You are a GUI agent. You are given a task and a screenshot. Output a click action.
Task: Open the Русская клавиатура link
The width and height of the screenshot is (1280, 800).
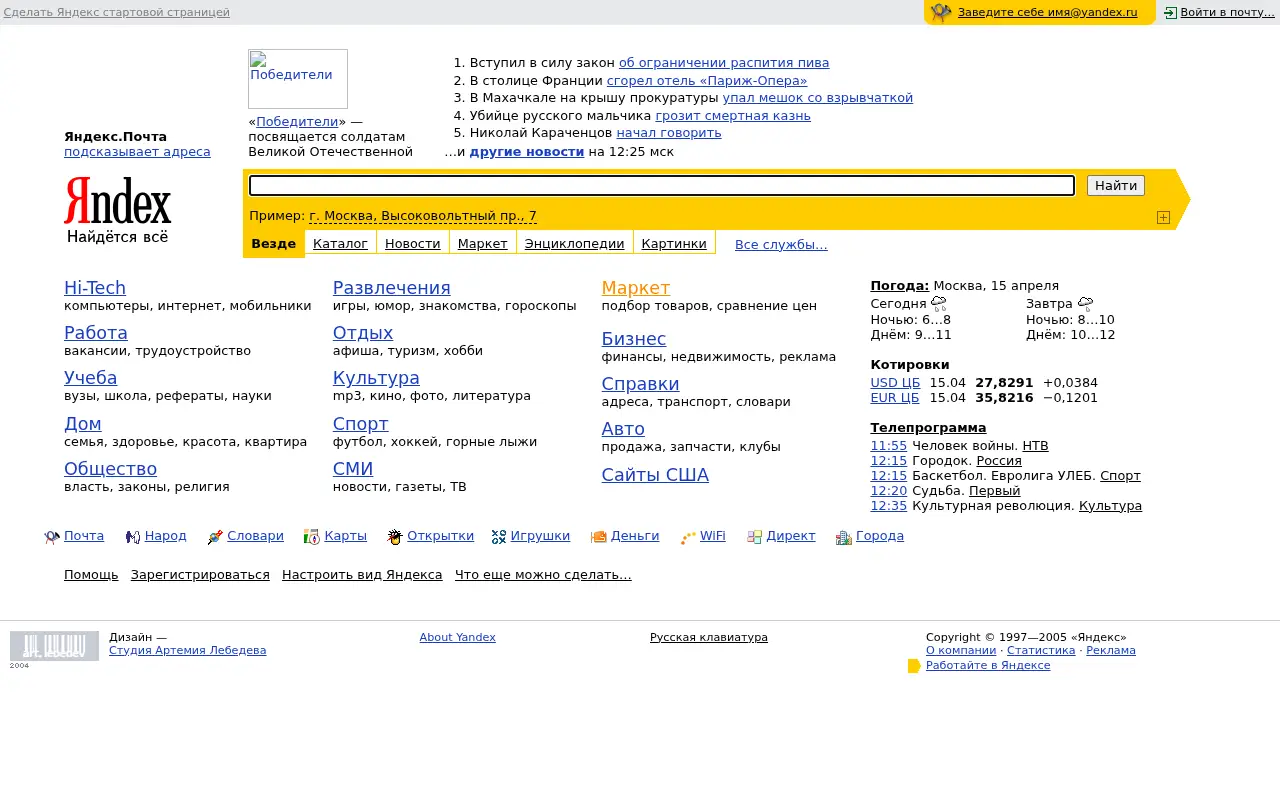tap(709, 637)
